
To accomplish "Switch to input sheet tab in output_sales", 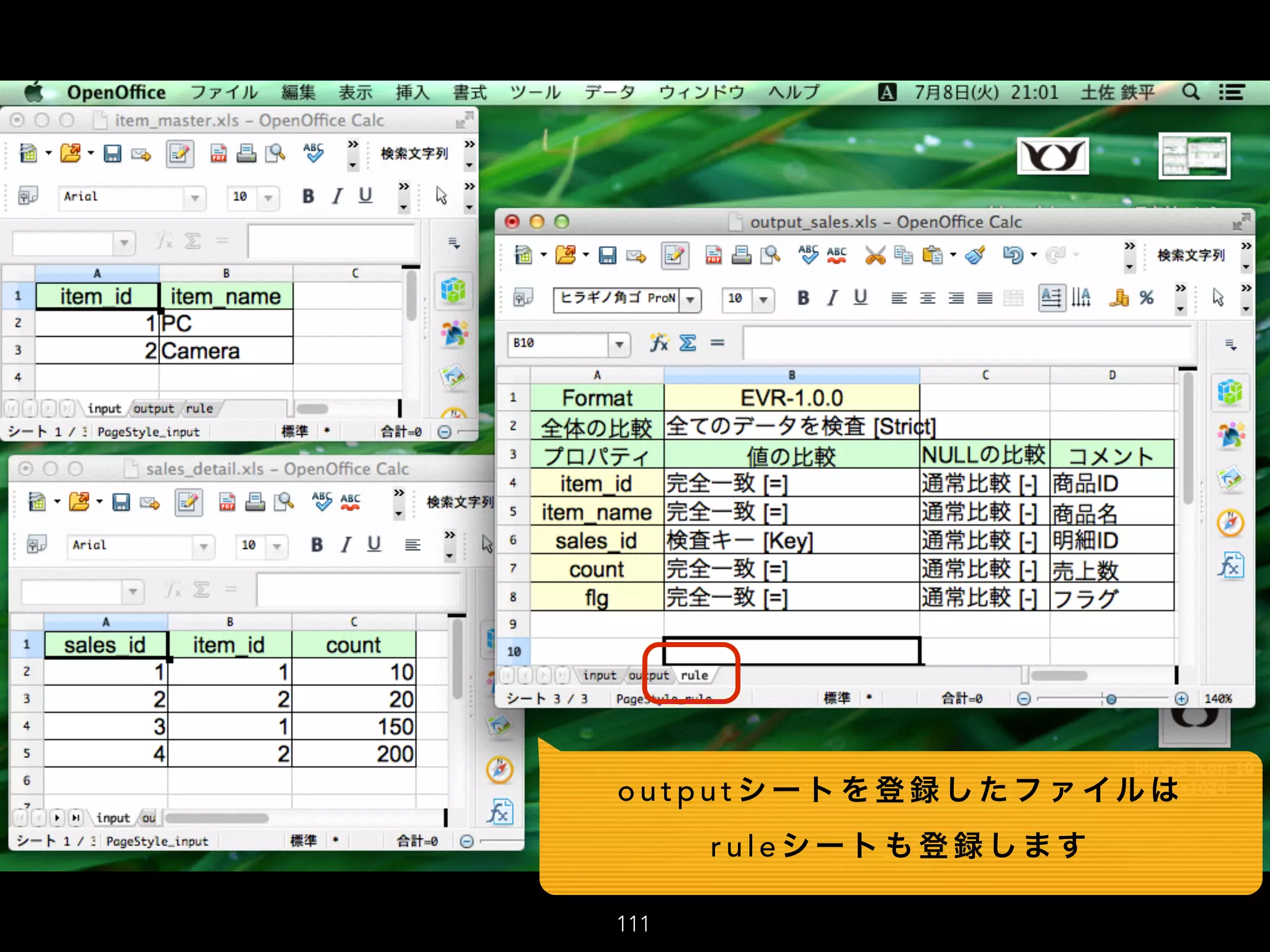I will 600,675.
